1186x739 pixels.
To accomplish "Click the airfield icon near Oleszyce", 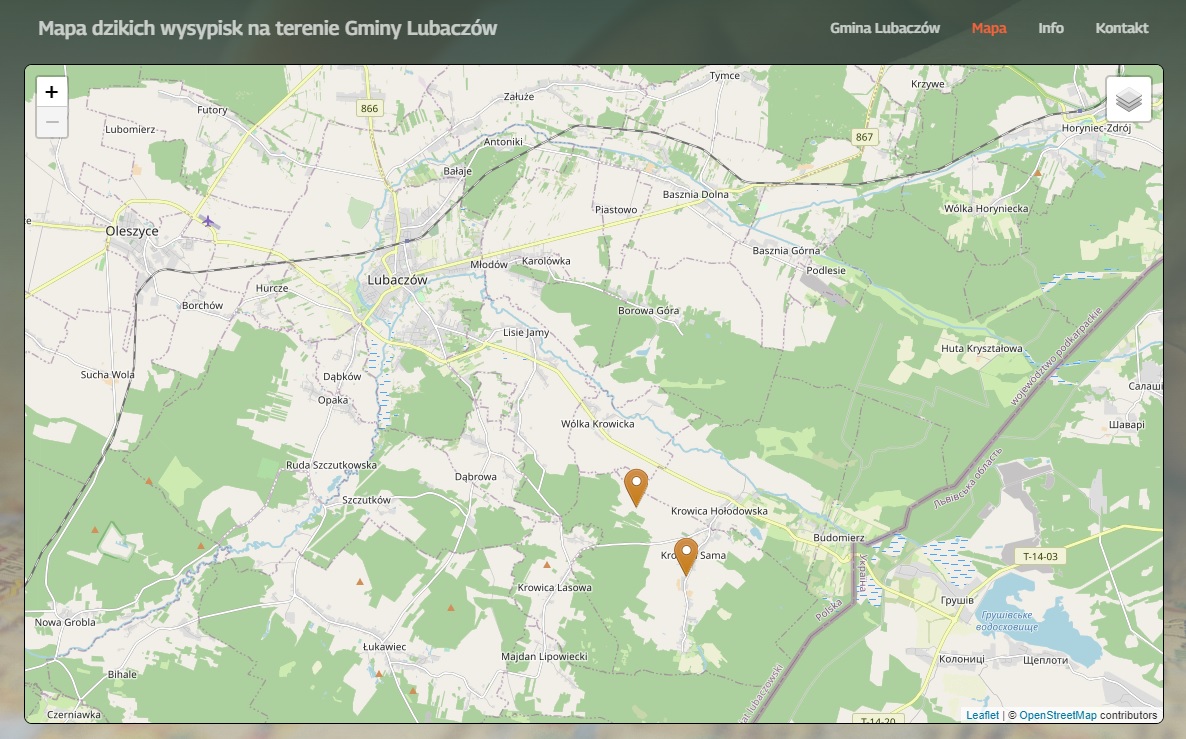I will point(208,221).
